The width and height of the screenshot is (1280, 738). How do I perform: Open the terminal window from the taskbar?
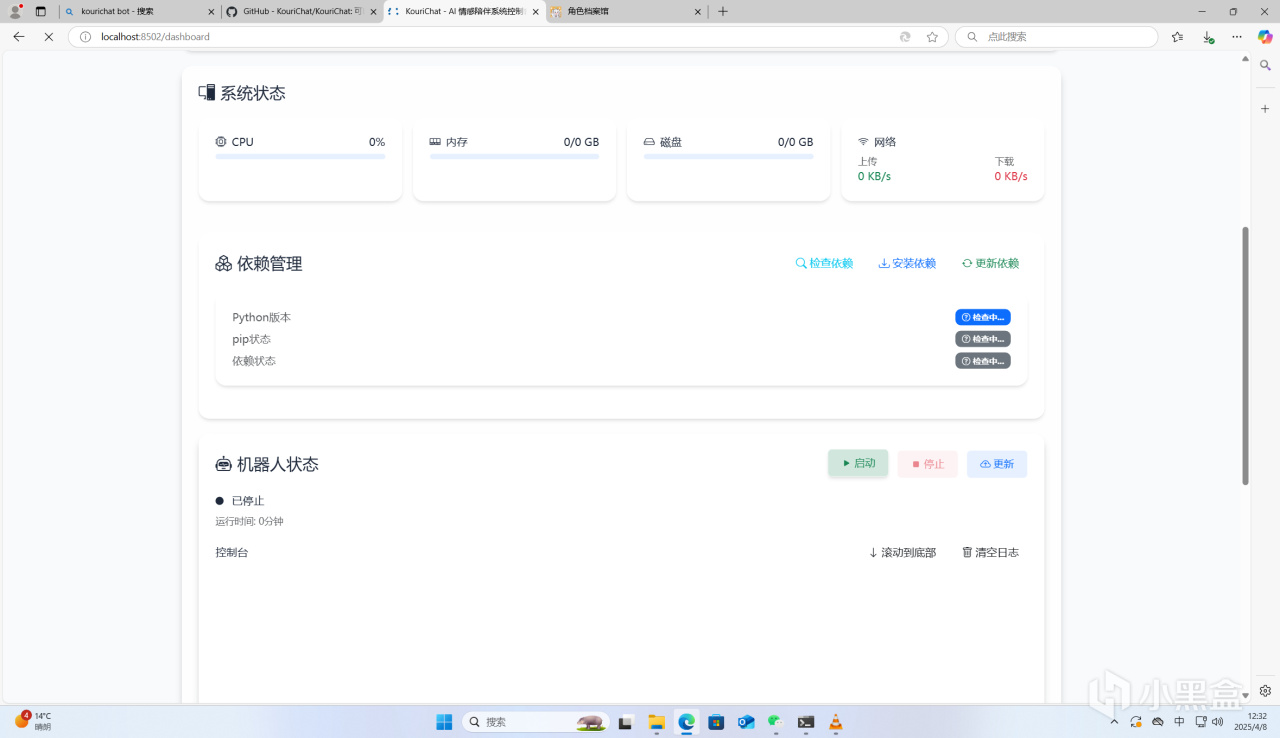[806, 722]
